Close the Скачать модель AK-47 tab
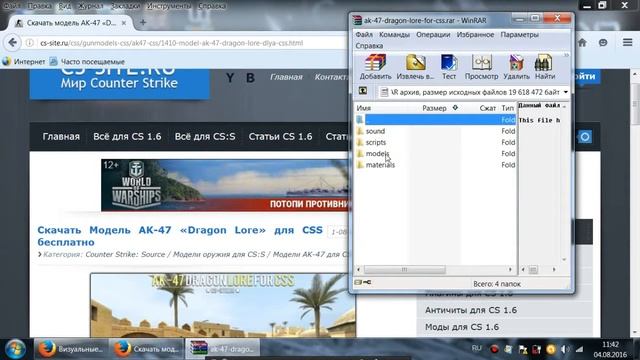 coord(124,23)
